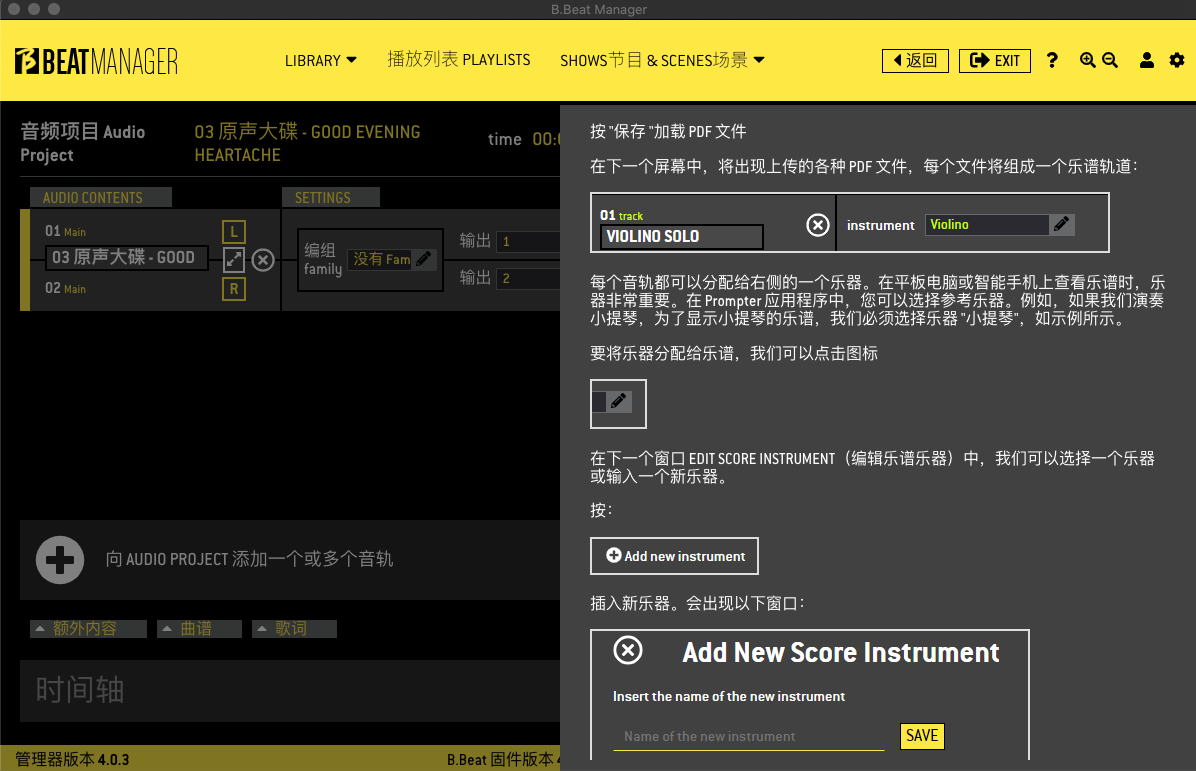Image resolution: width=1196 pixels, height=771 pixels.
Task: Remove the 03 原声大碟 audio track
Action: (263, 260)
